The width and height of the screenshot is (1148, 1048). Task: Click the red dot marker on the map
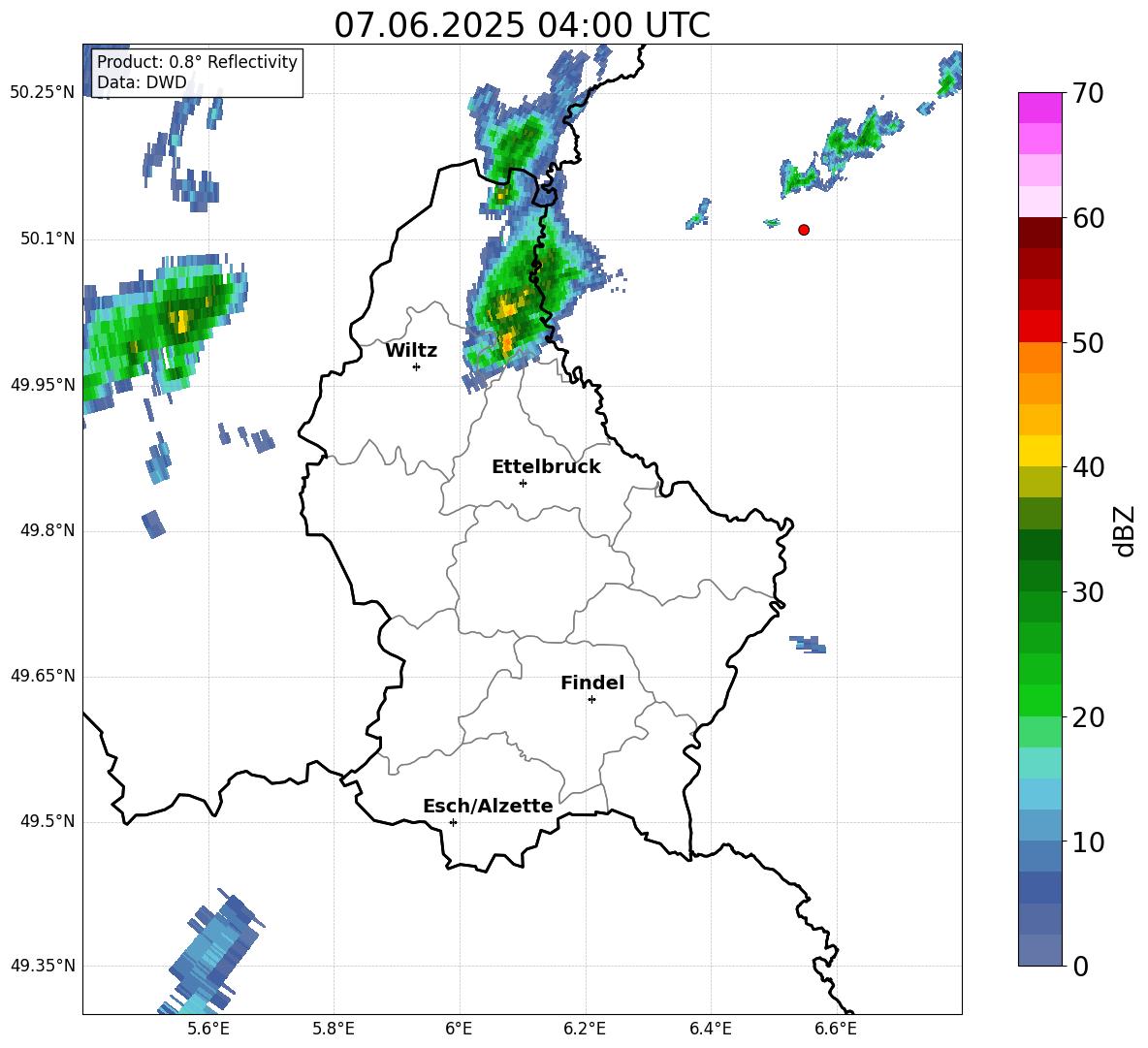pyautogui.click(x=804, y=230)
